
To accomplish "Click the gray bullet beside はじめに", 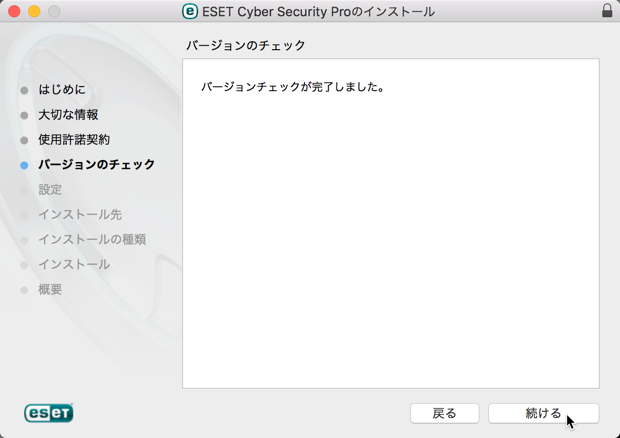I will point(24,91).
